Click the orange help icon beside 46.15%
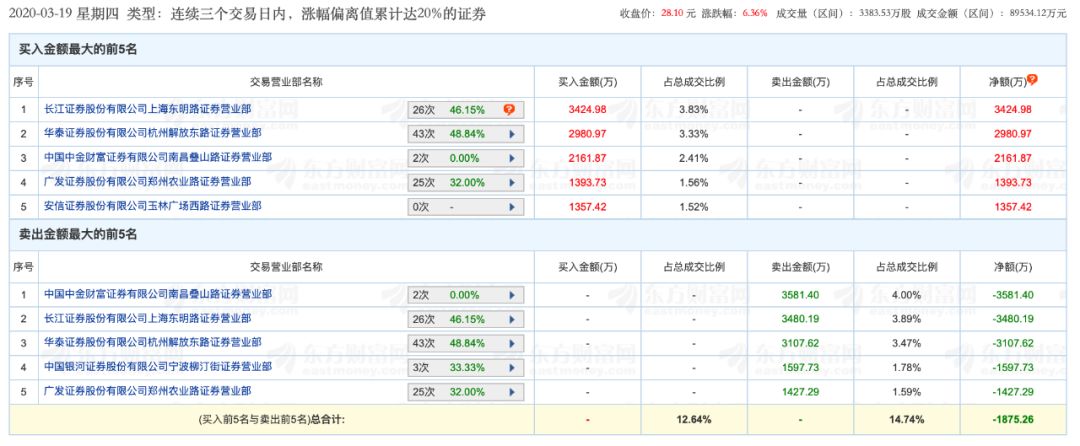The image size is (1080, 446). pos(509,109)
